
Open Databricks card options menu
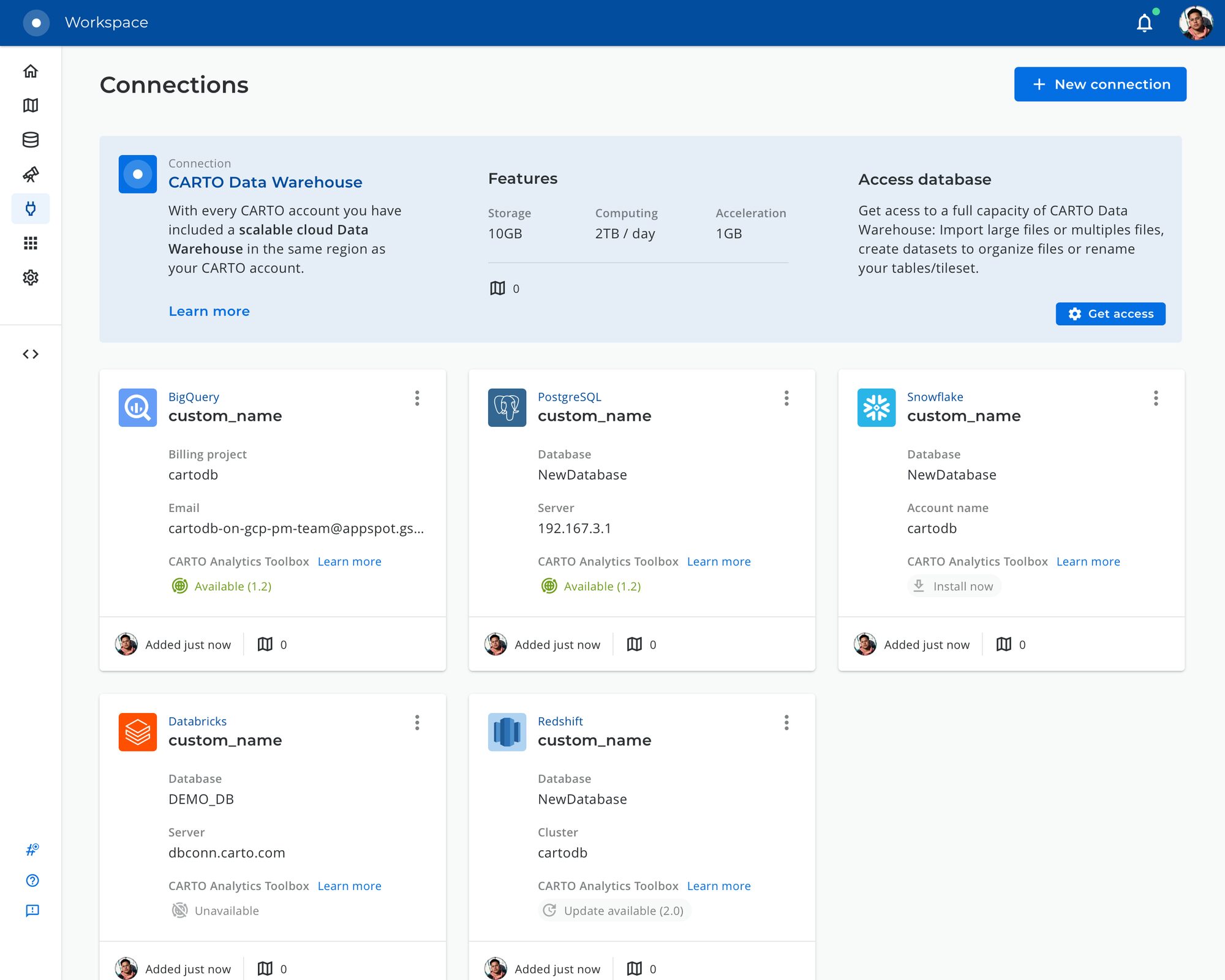click(417, 723)
